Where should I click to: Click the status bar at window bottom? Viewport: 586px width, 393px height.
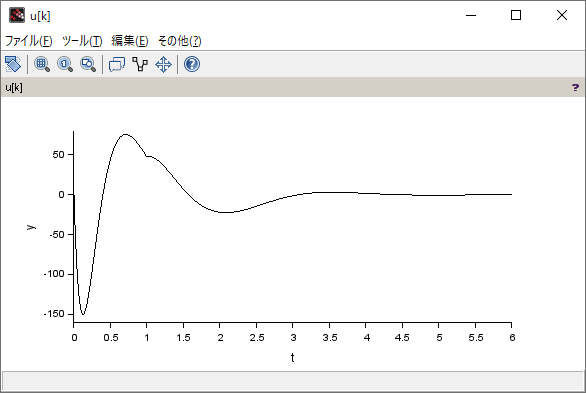293,381
